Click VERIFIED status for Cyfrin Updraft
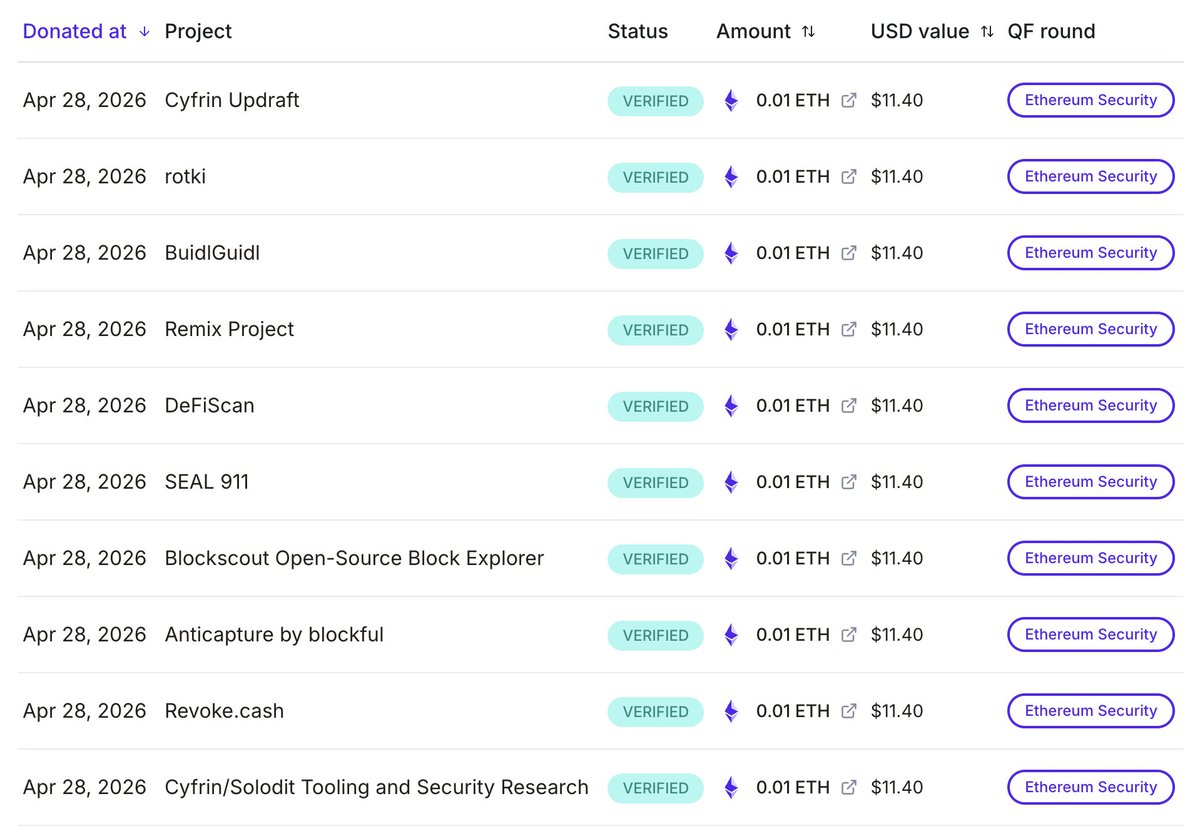Image resolution: width=1200 pixels, height=836 pixels. (656, 101)
